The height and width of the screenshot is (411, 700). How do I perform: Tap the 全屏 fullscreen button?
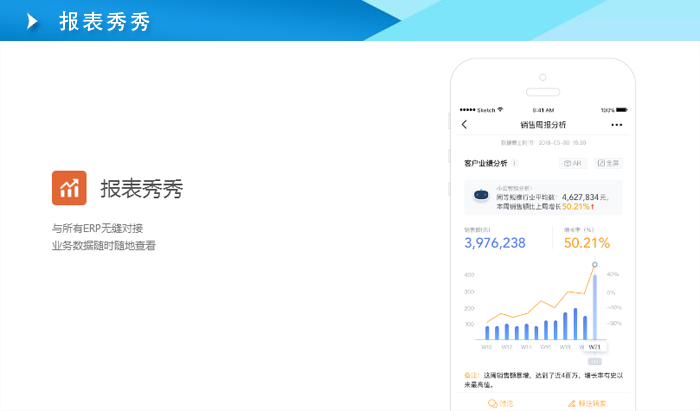[608, 163]
